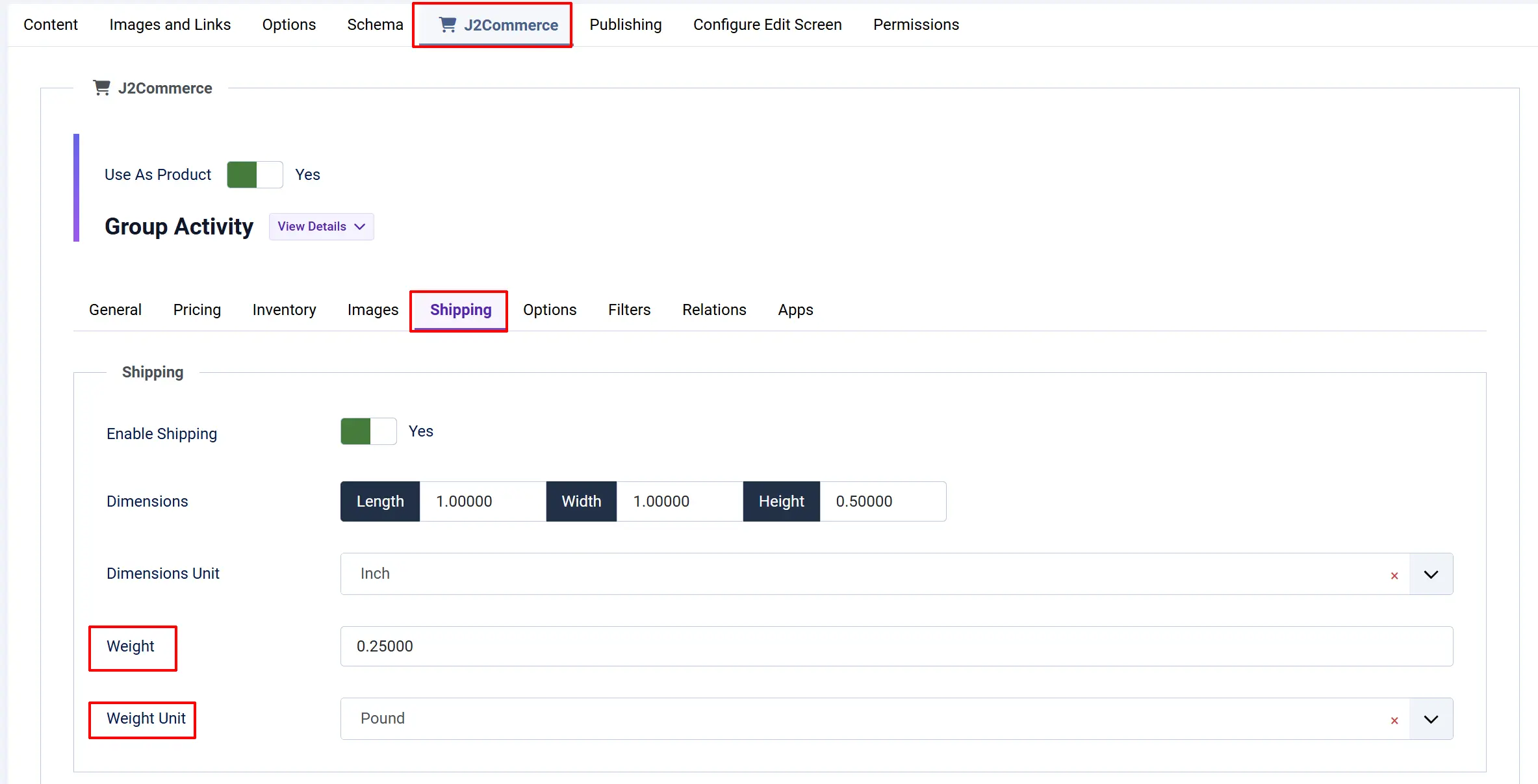Click the cart icon in J2Commerce tab
This screenshot has height=784, width=1538.
coord(448,25)
